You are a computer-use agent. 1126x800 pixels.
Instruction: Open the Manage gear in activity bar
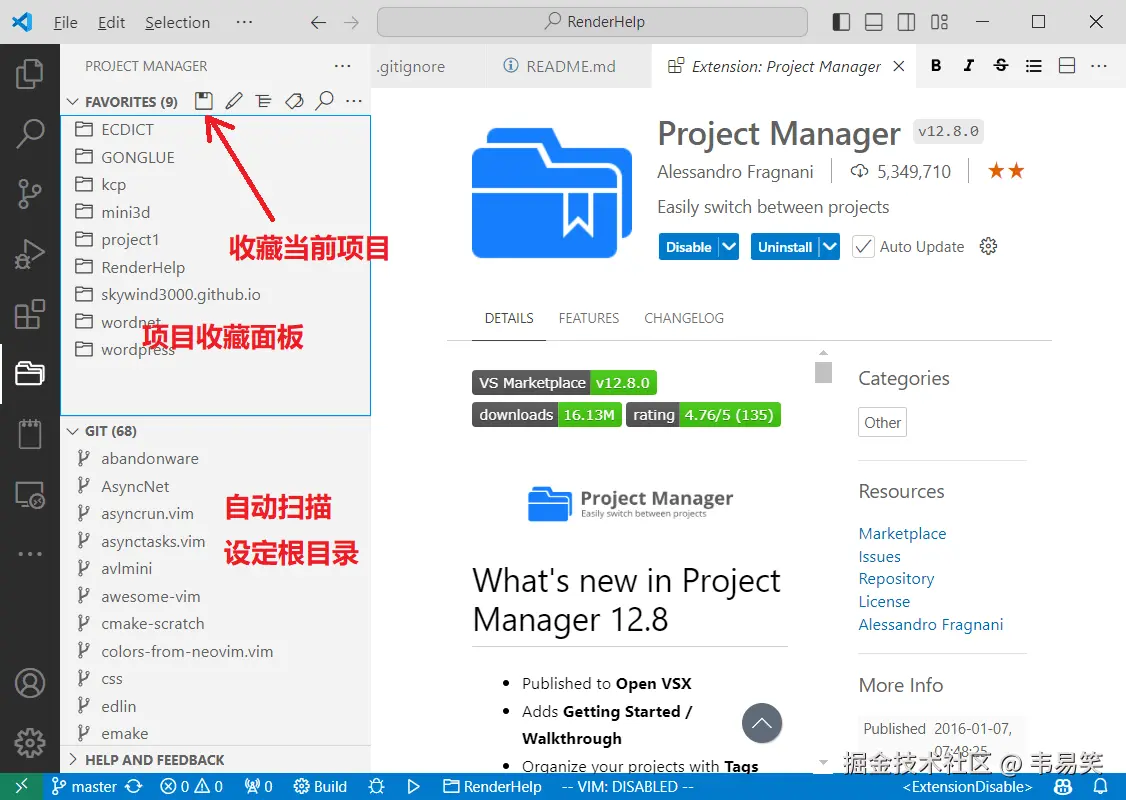pos(29,743)
